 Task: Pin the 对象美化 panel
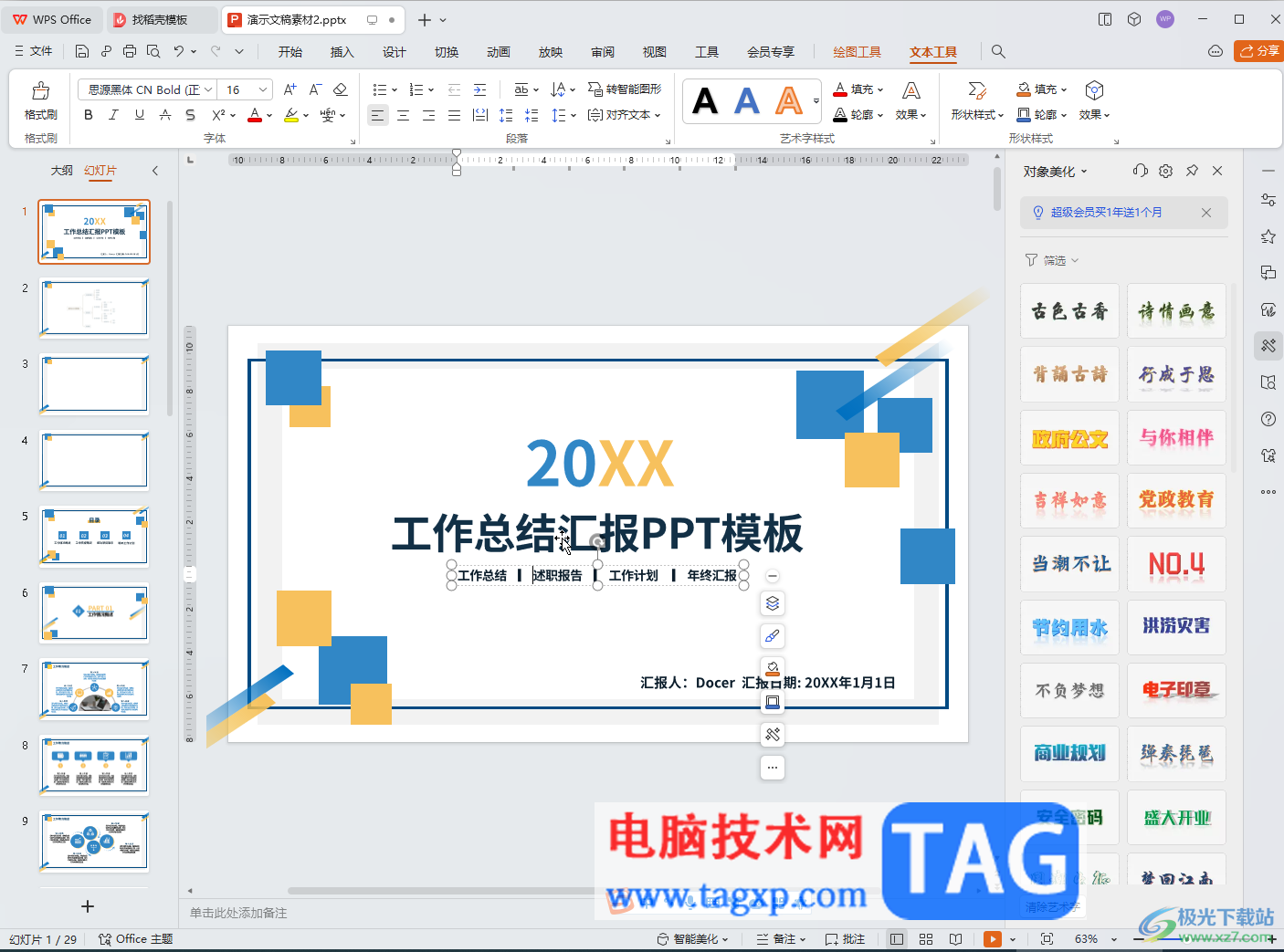[1192, 171]
